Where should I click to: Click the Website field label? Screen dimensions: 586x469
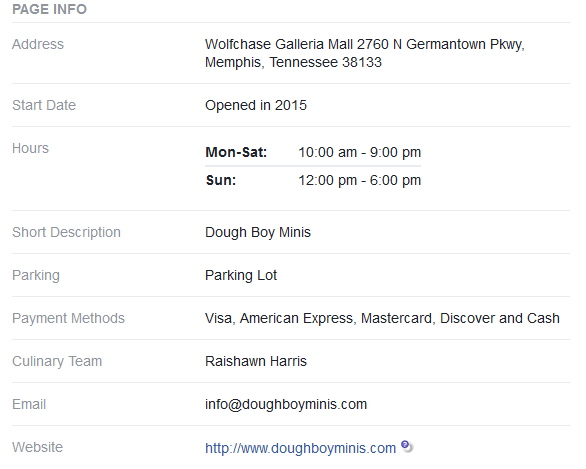[37, 447]
